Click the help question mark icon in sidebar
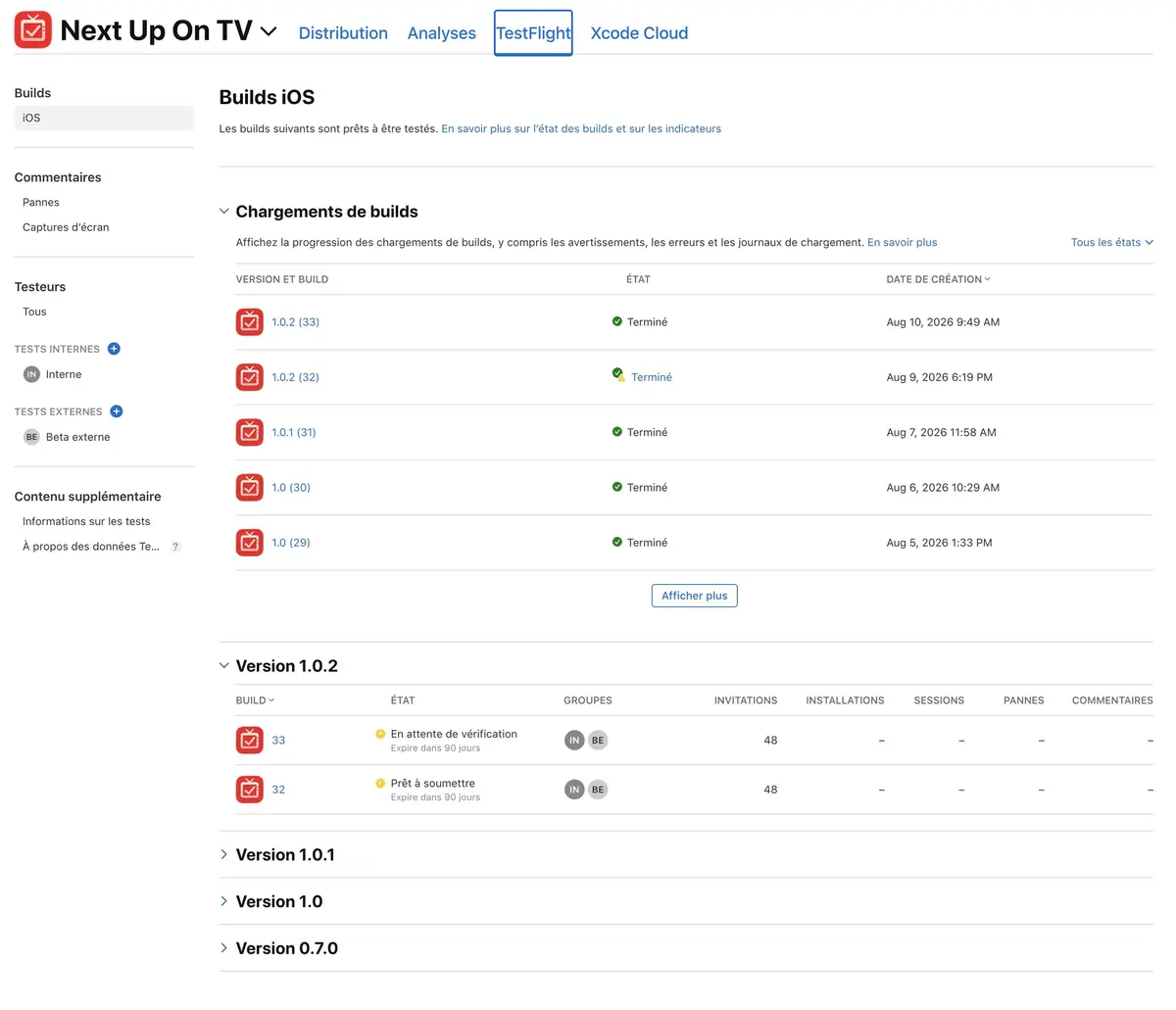Image resolution: width=1176 pixels, height=1010 pixels. click(x=175, y=547)
